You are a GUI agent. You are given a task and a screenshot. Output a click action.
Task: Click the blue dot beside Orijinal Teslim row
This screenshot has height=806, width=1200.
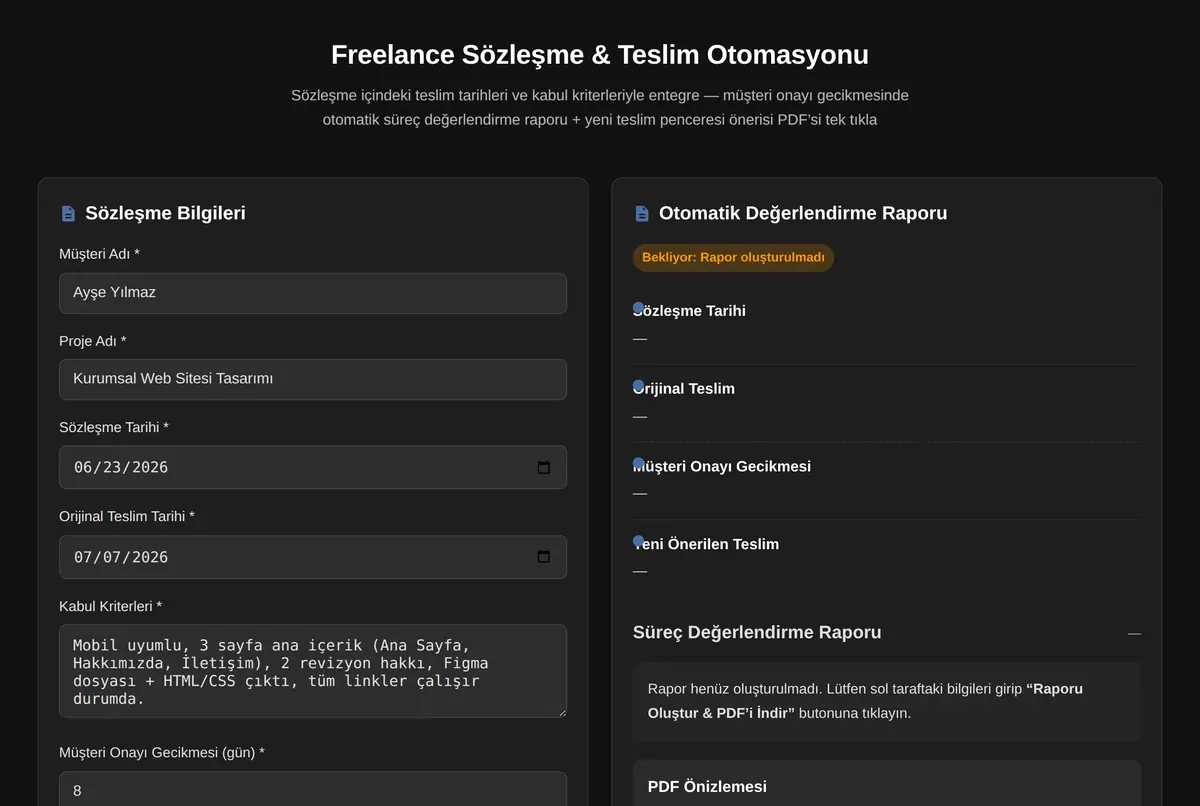point(638,385)
